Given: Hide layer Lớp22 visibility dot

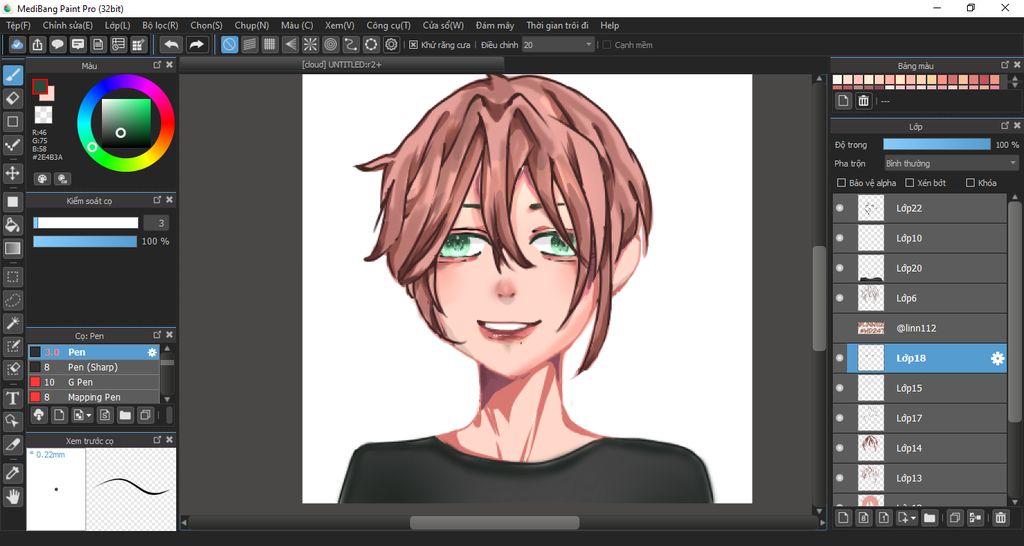Looking at the screenshot, I should click(840, 208).
